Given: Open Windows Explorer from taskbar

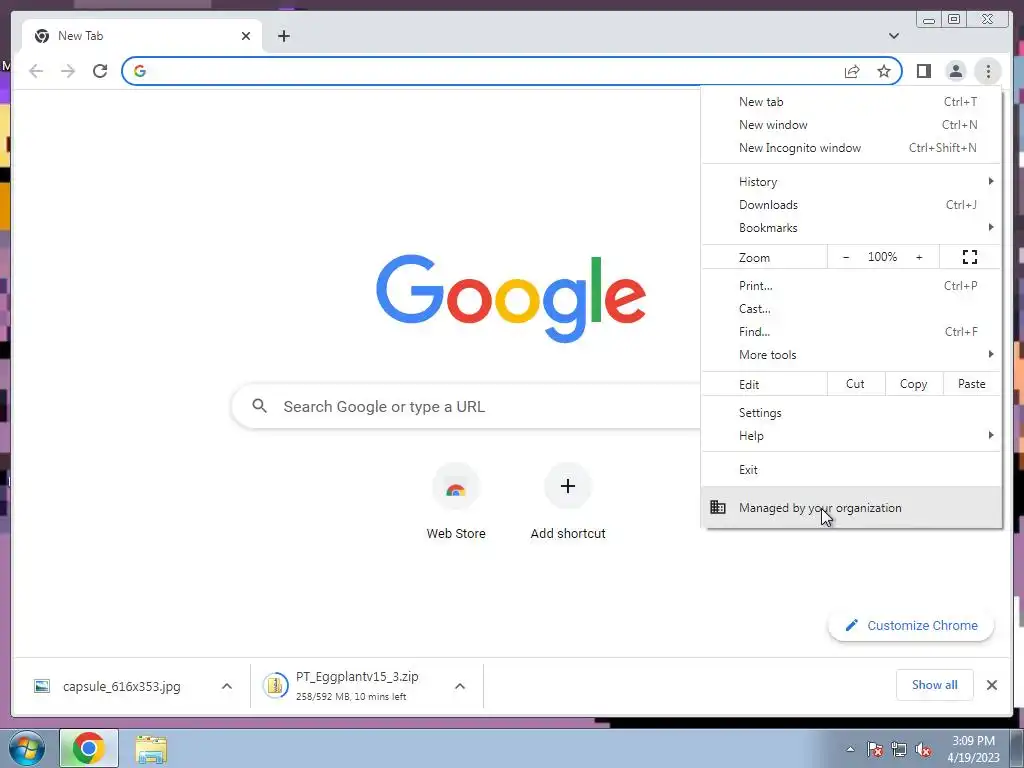Looking at the screenshot, I should (x=151, y=748).
